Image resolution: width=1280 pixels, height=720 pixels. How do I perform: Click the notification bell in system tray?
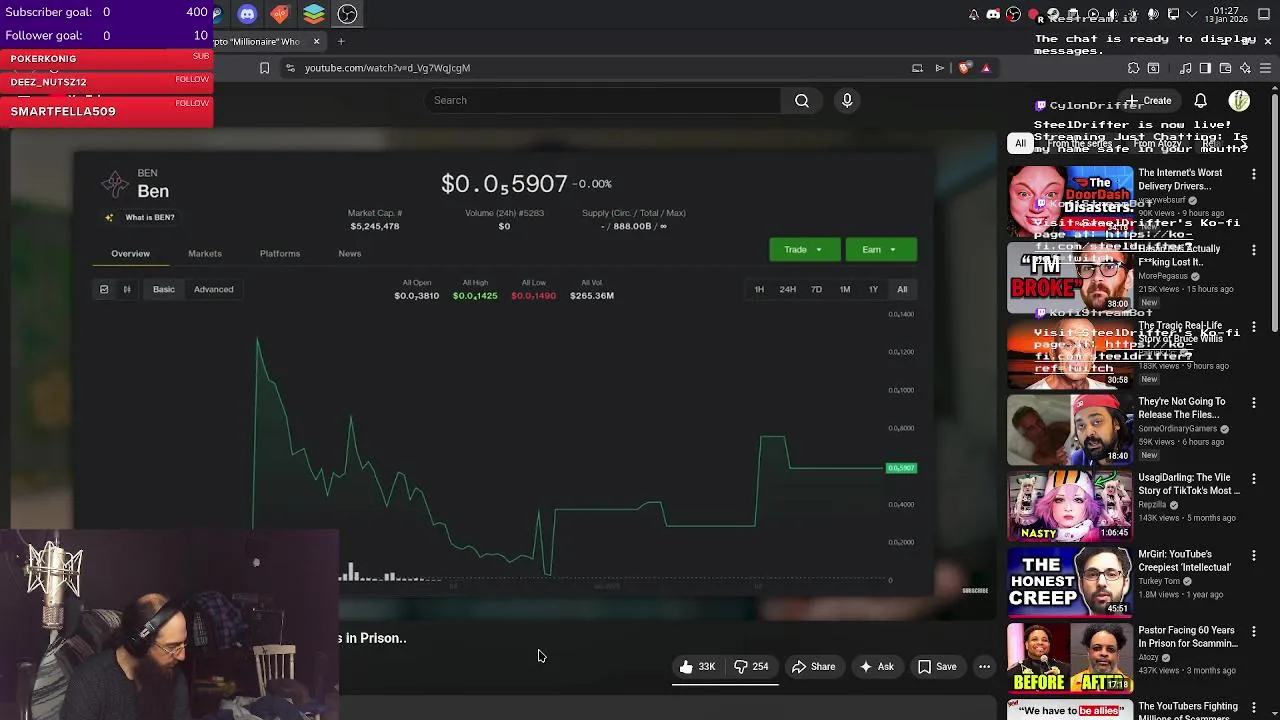[x=974, y=14]
